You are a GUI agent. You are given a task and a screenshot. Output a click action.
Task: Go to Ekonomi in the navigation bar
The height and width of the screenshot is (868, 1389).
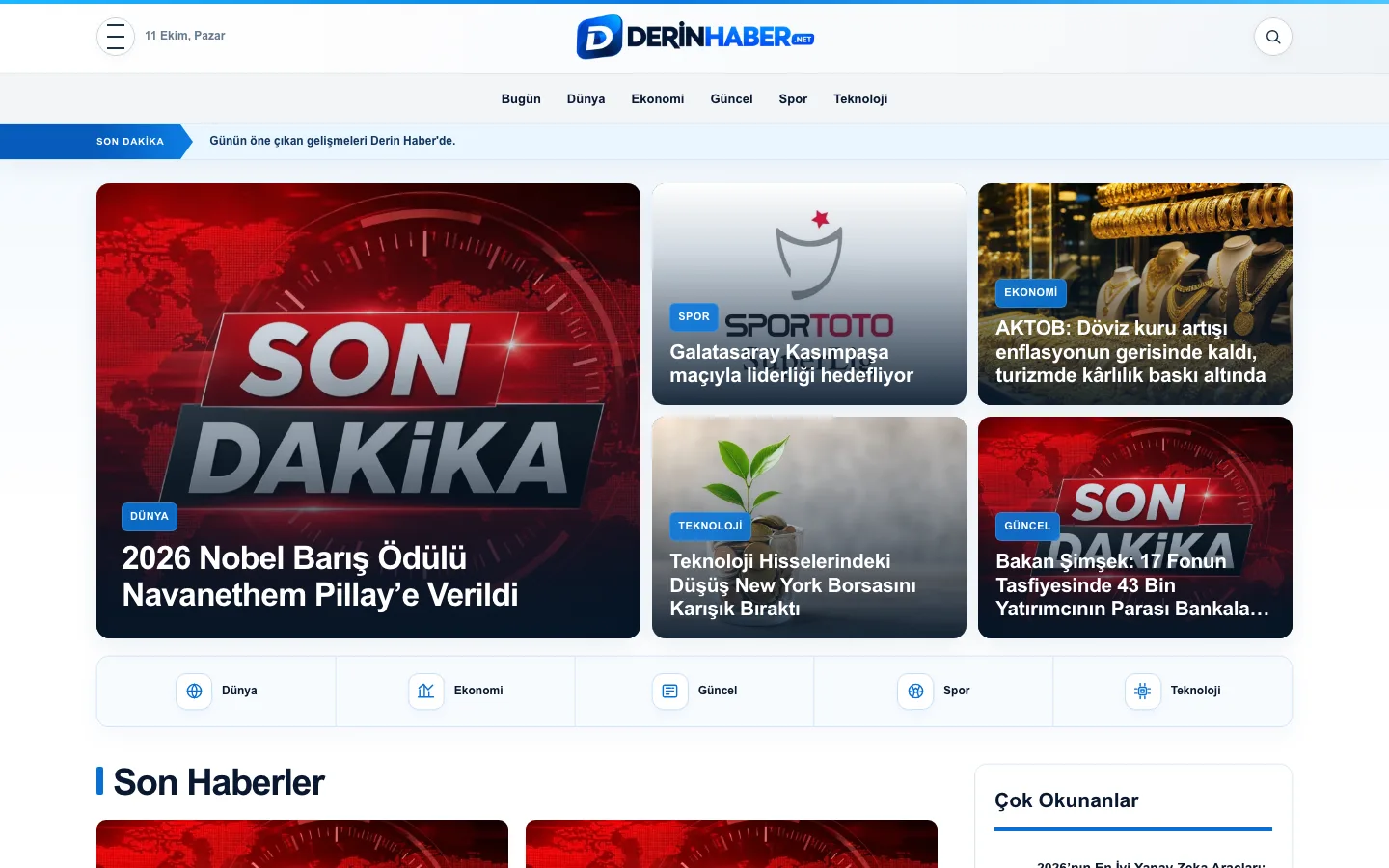click(658, 98)
